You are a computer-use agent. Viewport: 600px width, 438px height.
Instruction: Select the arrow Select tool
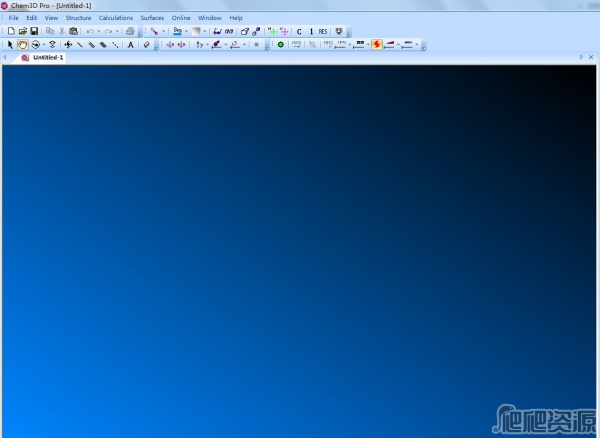coord(10,45)
